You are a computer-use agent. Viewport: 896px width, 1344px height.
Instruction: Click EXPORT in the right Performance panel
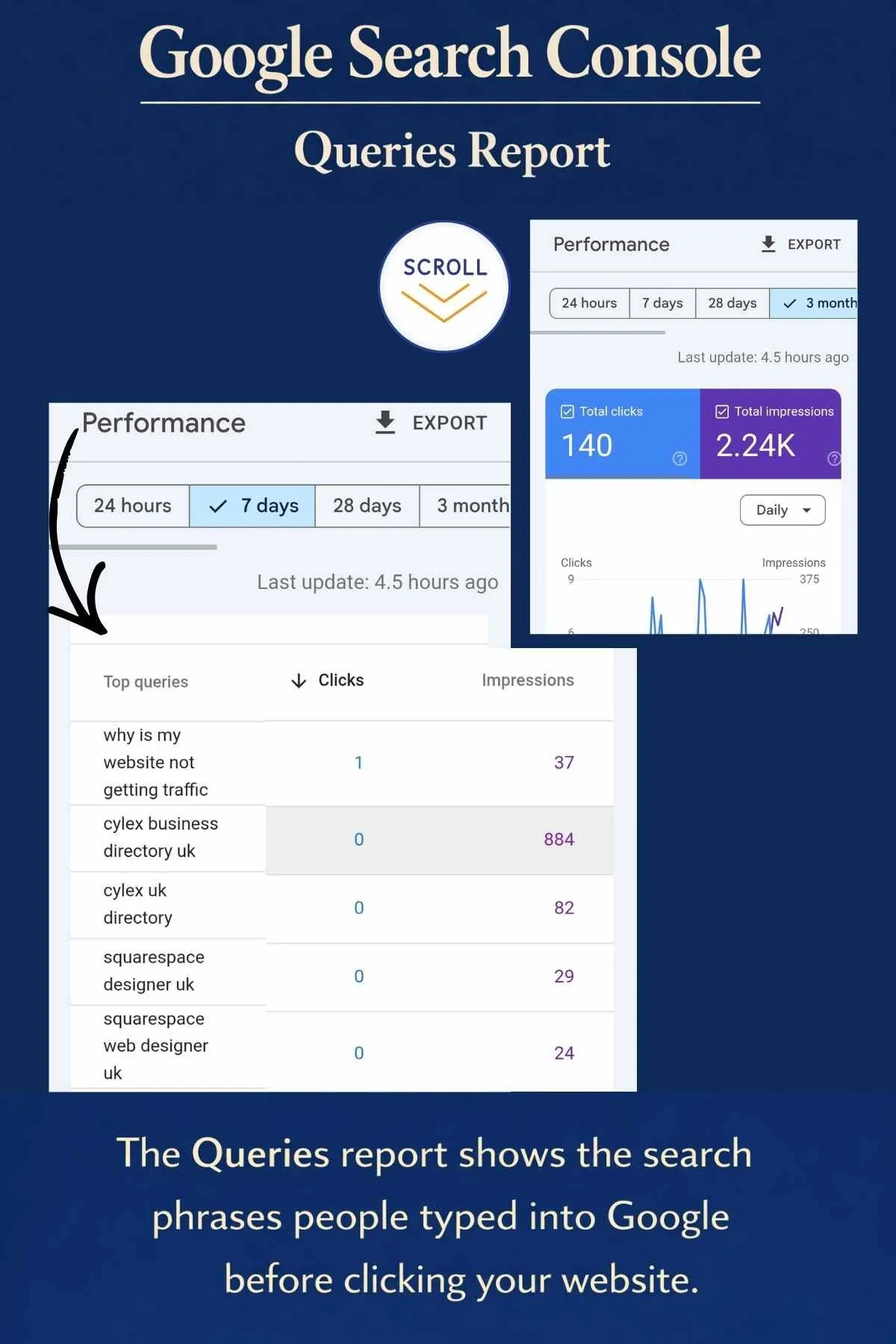pos(814,244)
